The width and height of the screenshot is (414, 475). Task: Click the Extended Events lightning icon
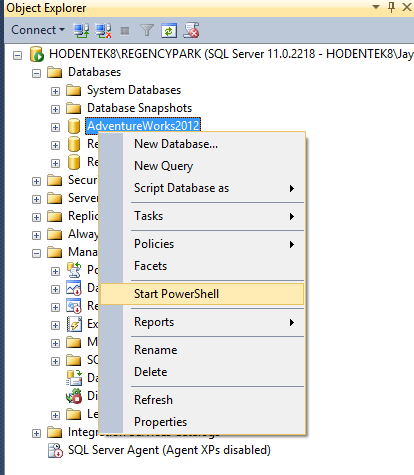pos(74,324)
